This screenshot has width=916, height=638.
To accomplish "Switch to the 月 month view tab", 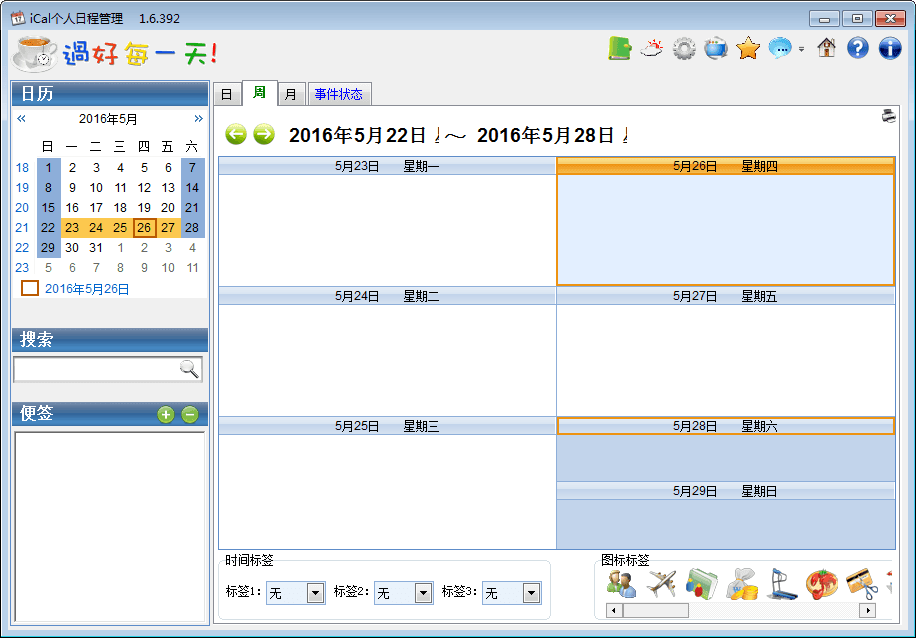I will pyautogui.click(x=291, y=94).
